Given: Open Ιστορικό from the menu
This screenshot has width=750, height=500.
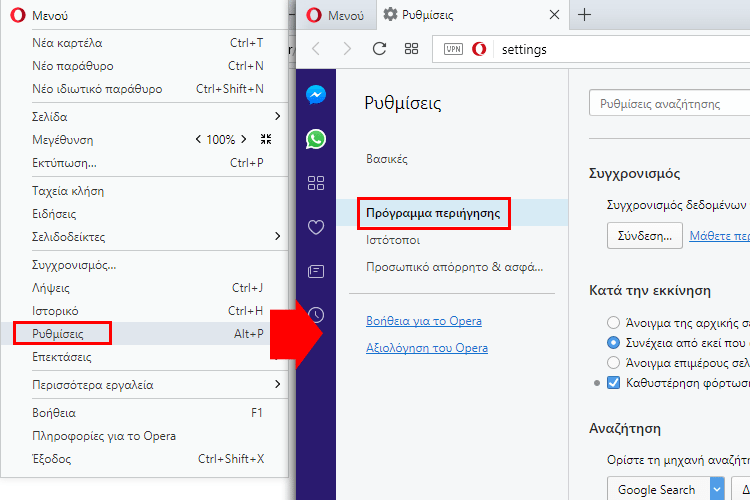Looking at the screenshot, I should (144, 311).
